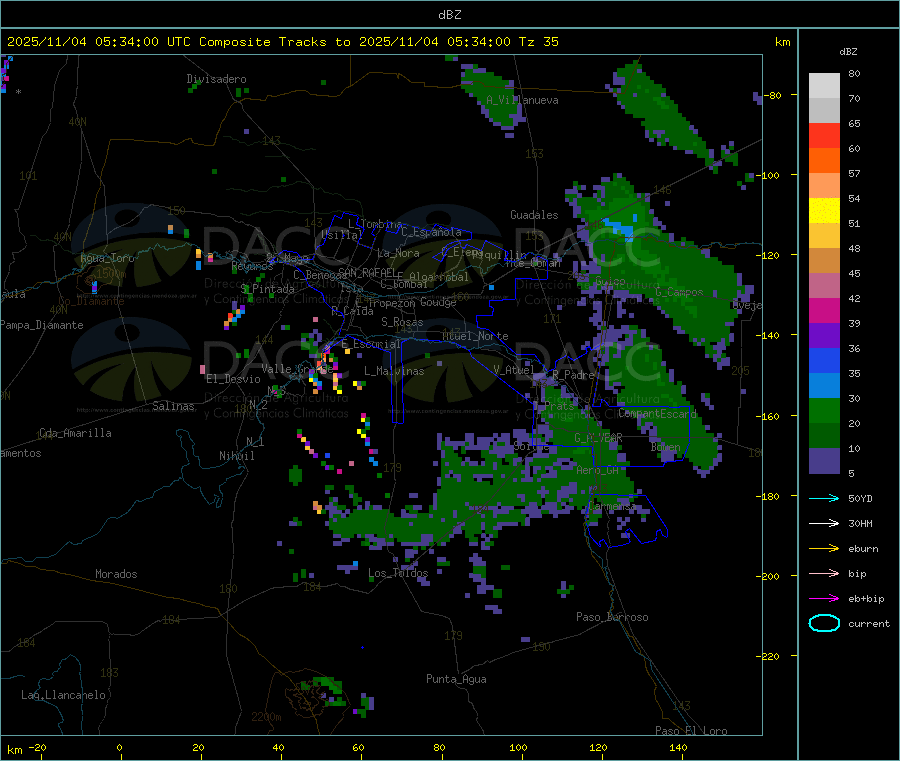Screen dimensions: 900x761
Task: Click the Bowen map label
Action: point(666,446)
